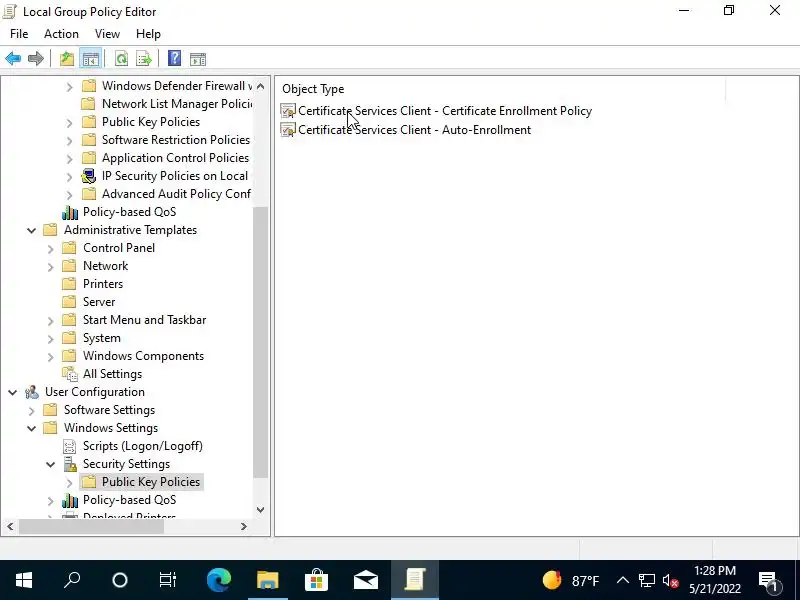The image size is (800, 600).
Task: Show hidden tray icons chevron
Action: pyautogui.click(x=622, y=580)
